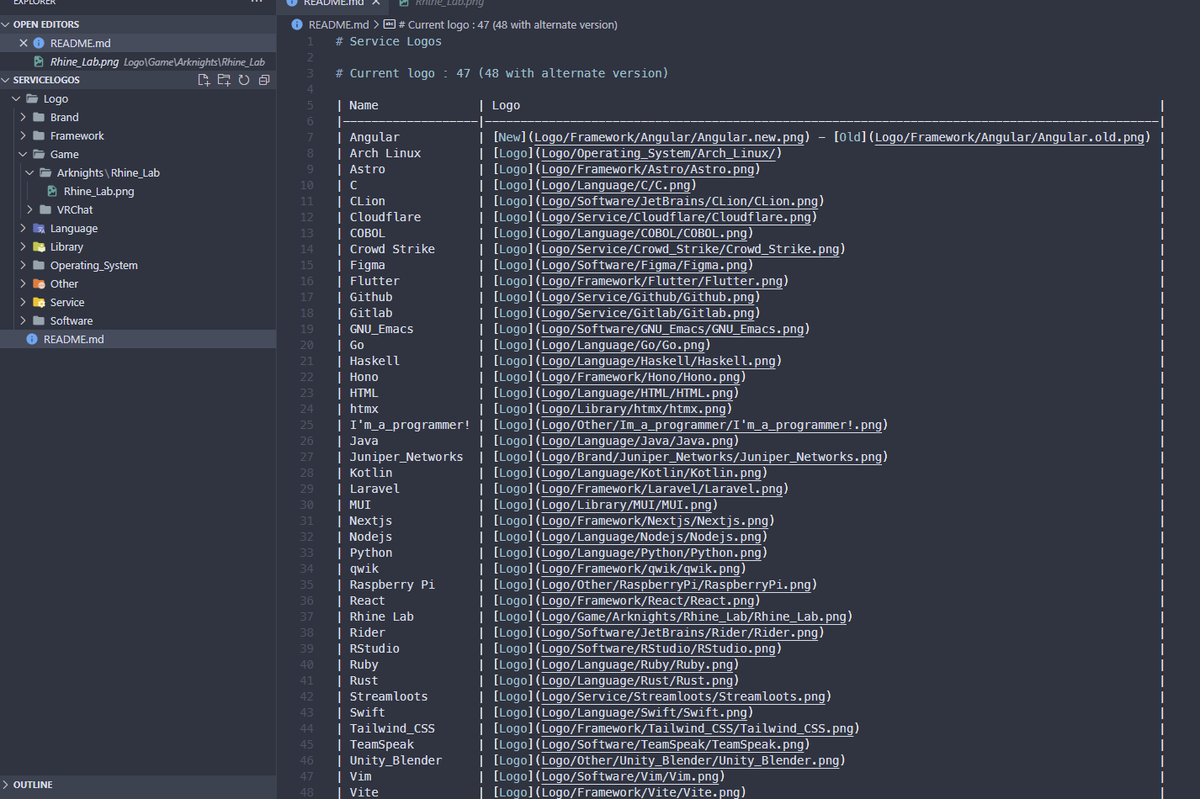
Task: Click 'GNU_Emacs' name cell
Action: 381,329
